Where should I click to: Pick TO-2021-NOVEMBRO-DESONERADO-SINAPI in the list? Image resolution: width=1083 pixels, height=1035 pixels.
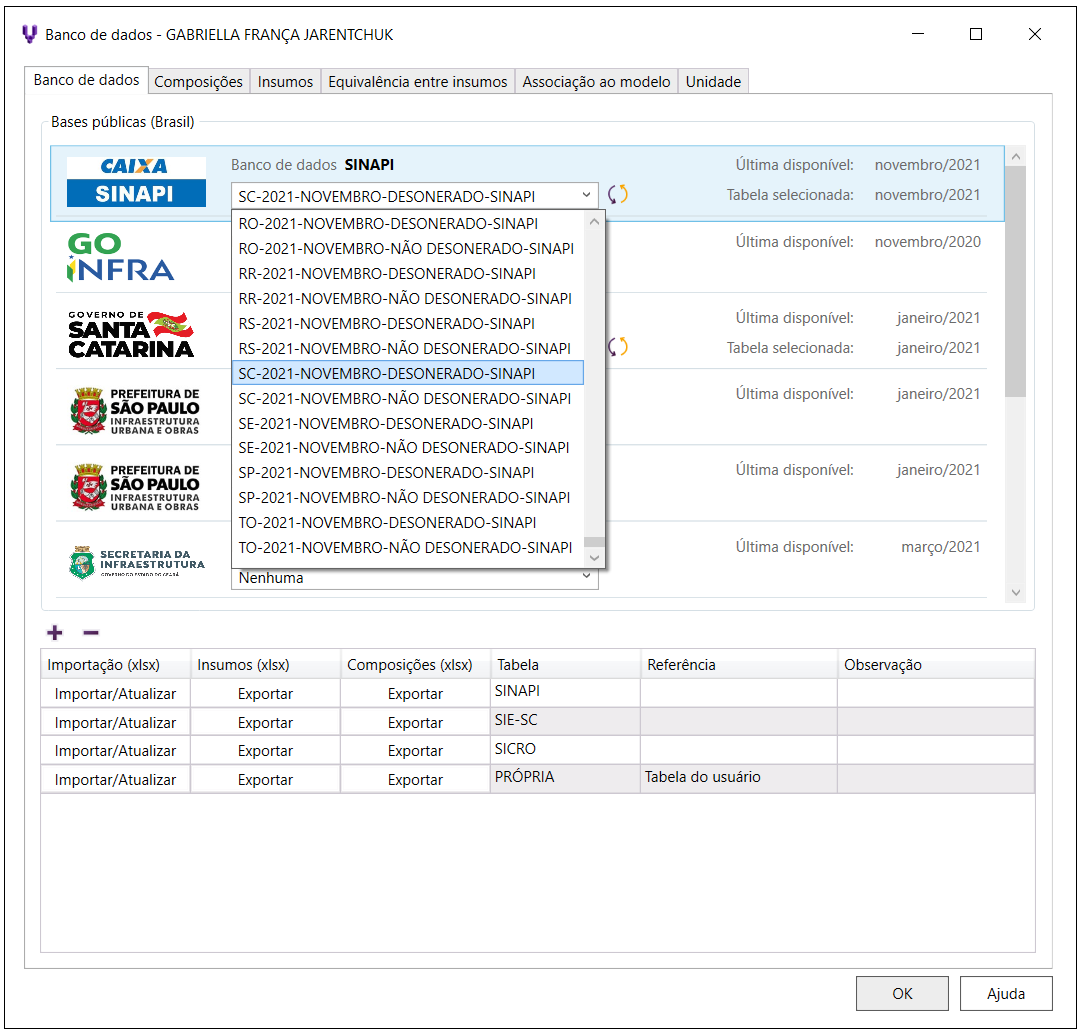[x=387, y=522]
